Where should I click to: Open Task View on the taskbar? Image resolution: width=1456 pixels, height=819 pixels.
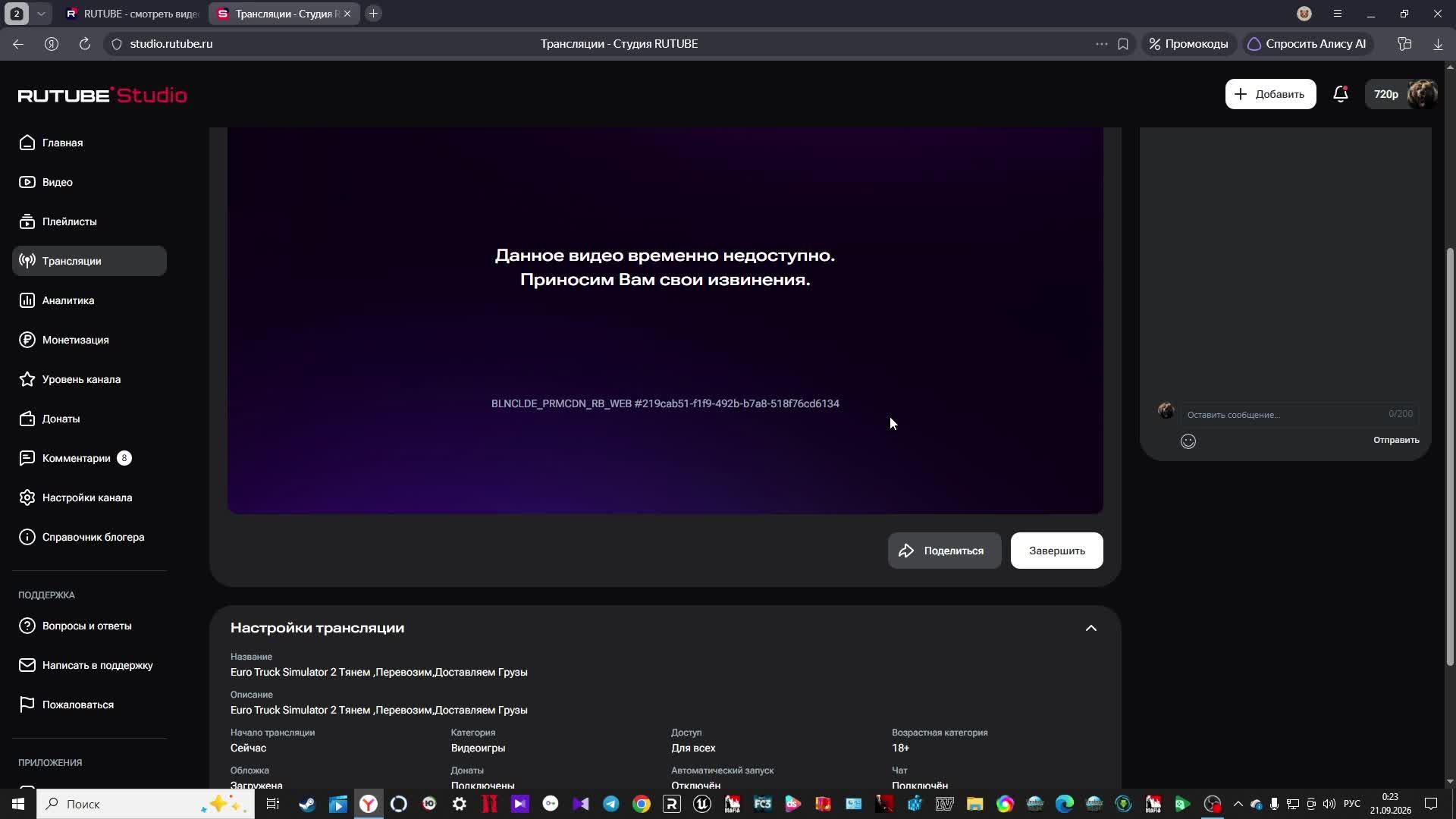[273, 804]
